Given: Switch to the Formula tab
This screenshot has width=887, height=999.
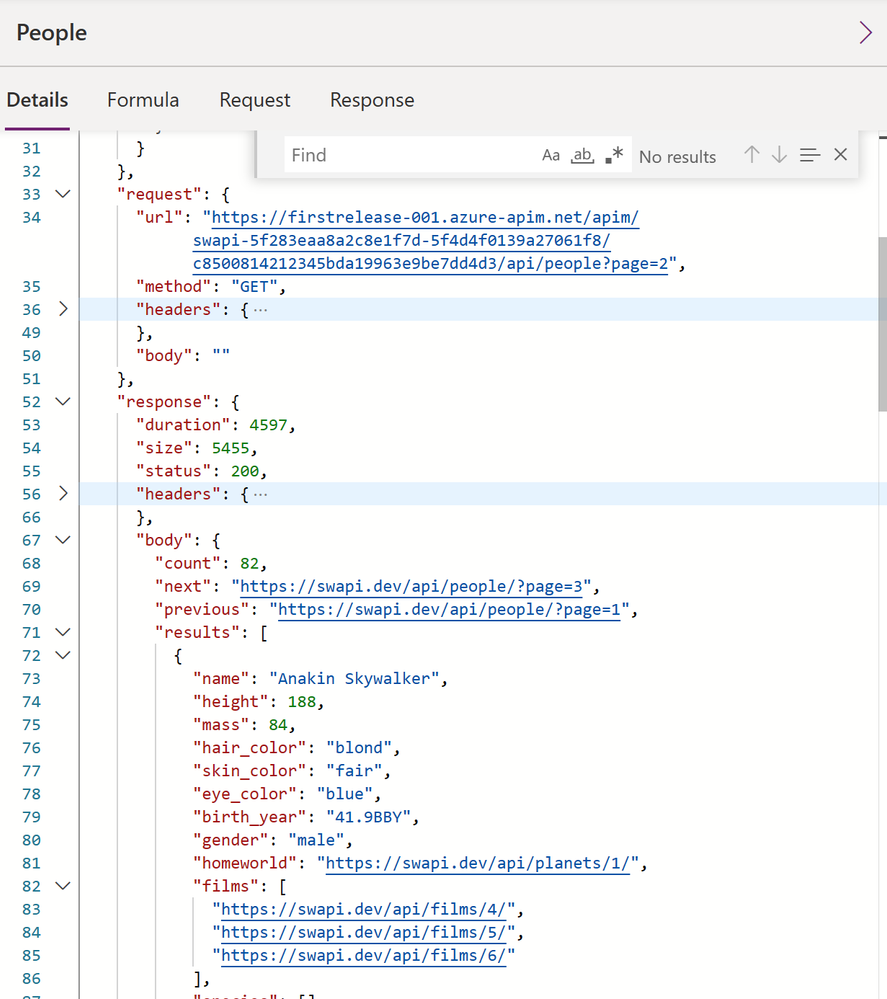Looking at the screenshot, I should 143,100.
